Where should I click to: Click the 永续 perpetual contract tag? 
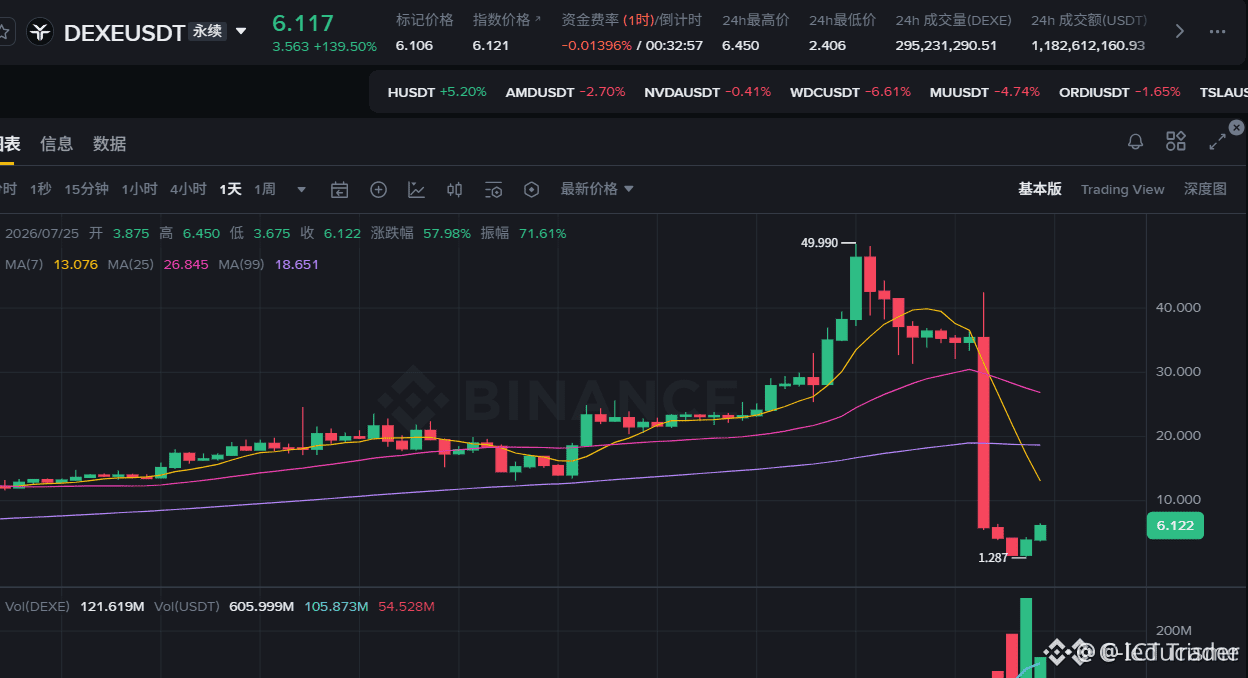207,32
